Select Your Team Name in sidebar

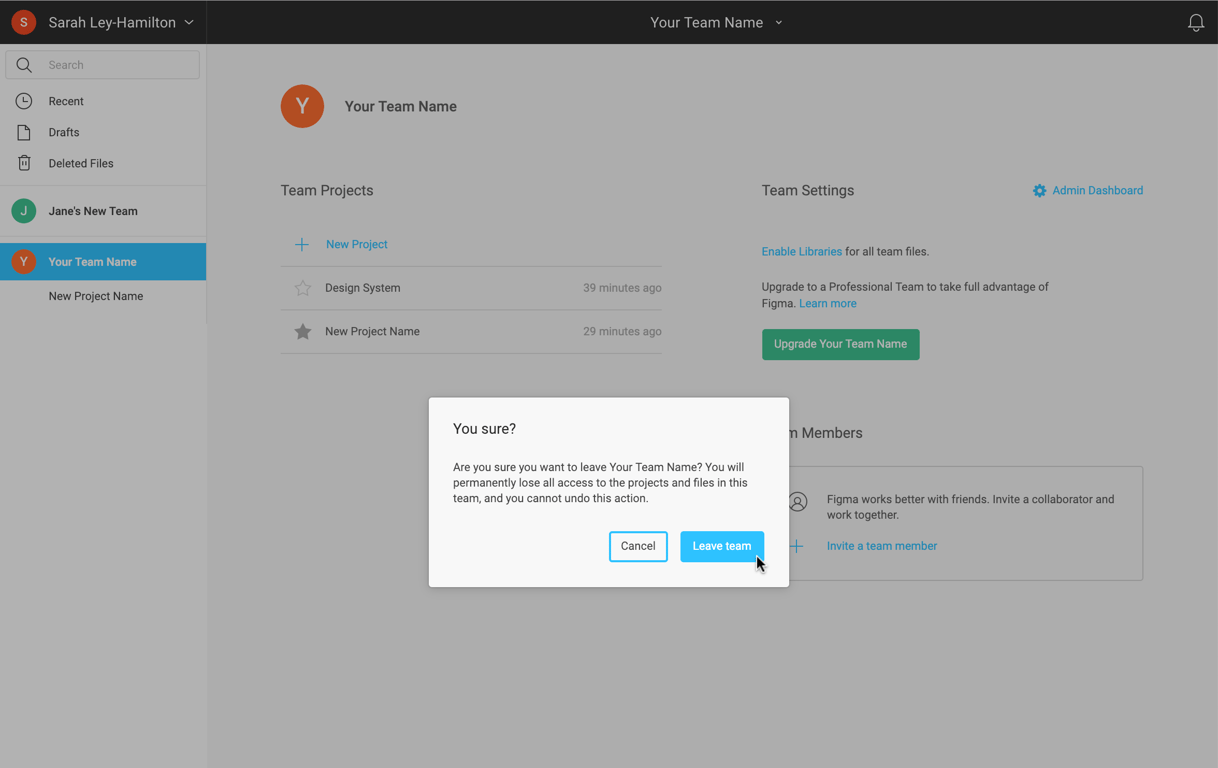tap(92, 262)
